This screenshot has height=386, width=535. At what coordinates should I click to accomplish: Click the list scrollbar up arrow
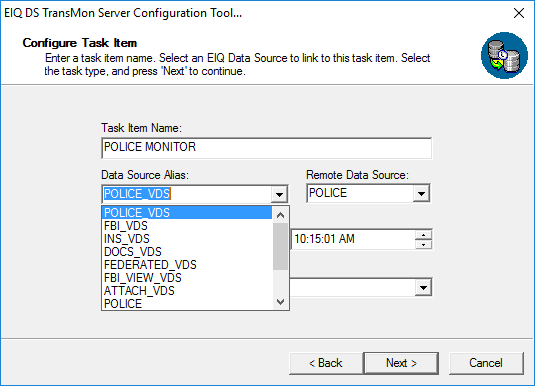click(x=280, y=215)
